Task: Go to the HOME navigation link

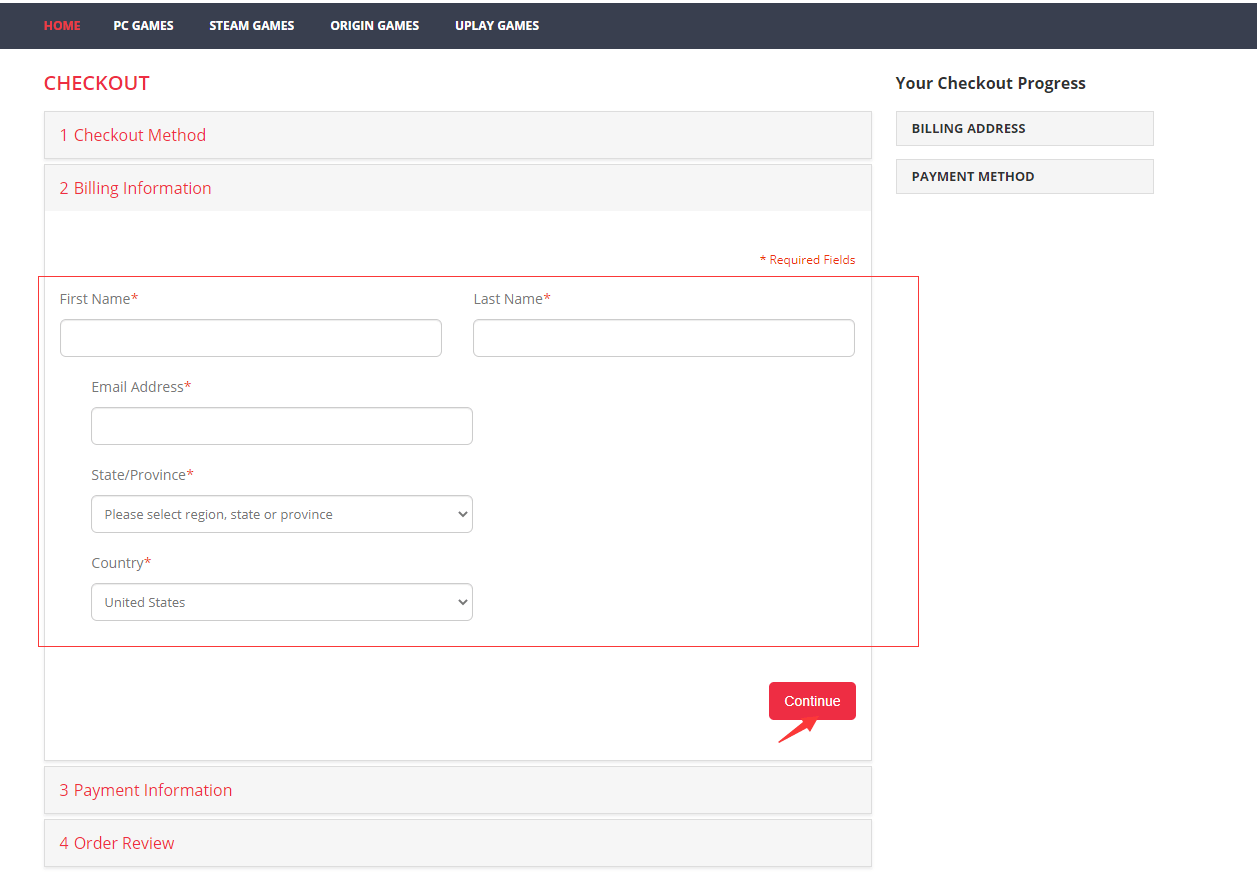Action: click(62, 25)
